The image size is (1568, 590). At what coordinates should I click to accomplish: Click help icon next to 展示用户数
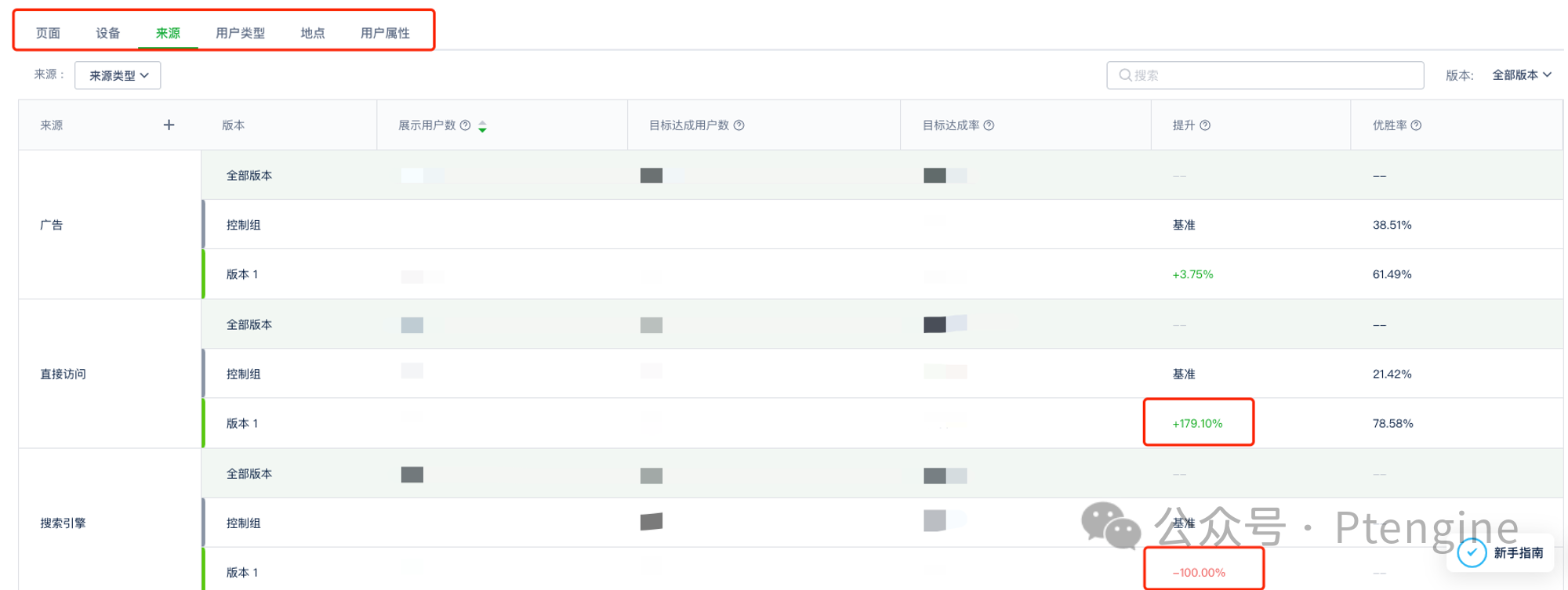pos(466,125)
